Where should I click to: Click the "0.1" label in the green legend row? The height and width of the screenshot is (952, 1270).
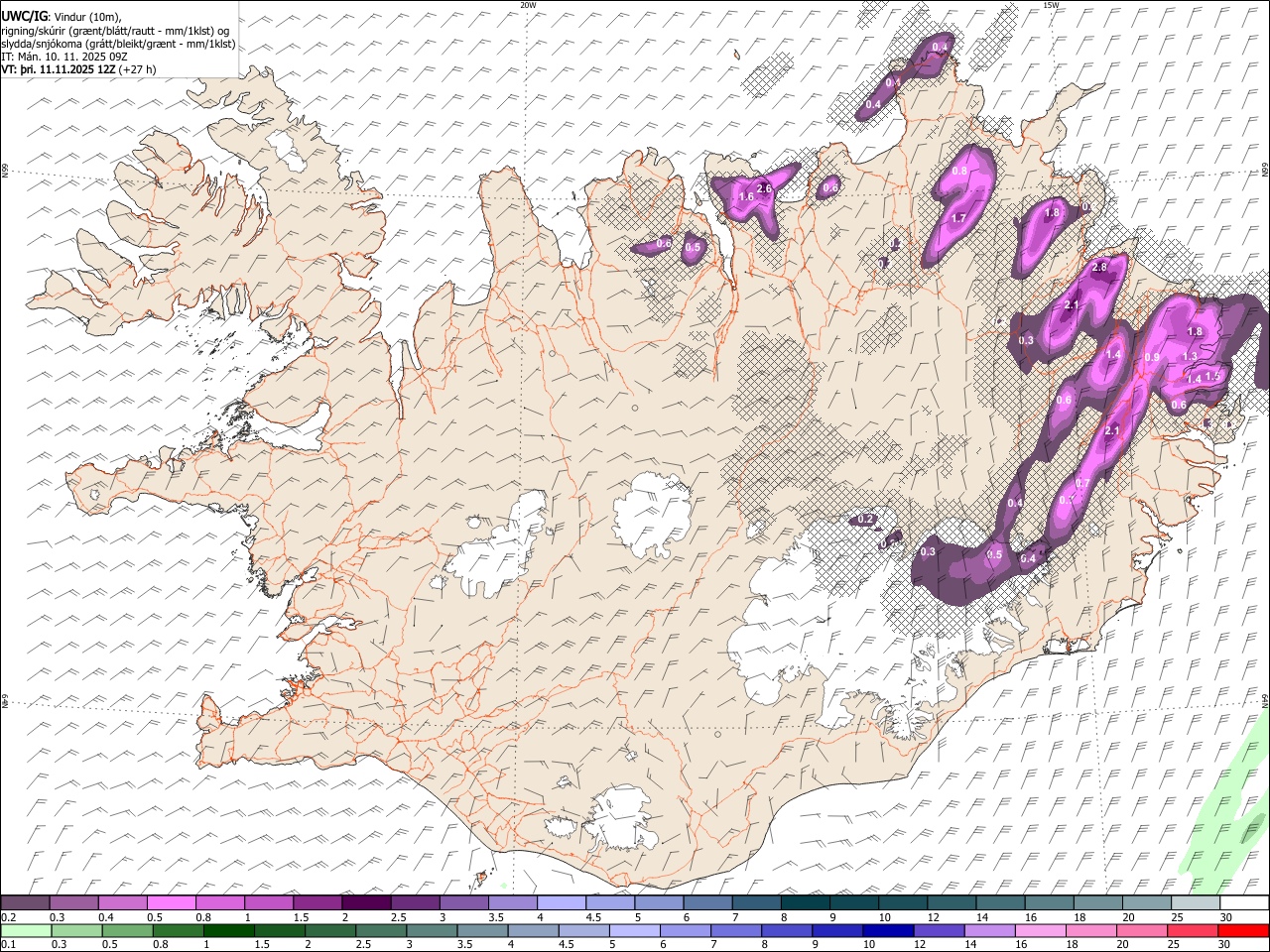click(8, 945)
